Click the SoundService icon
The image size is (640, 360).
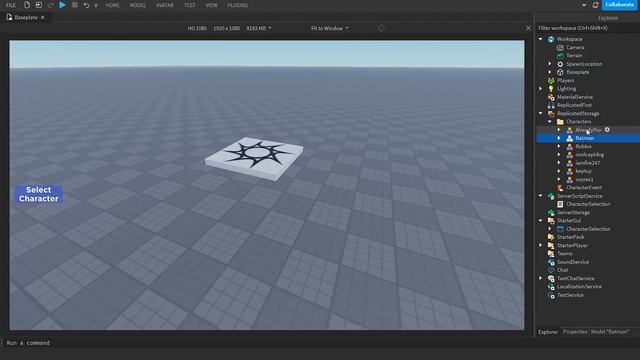[551, 262]
